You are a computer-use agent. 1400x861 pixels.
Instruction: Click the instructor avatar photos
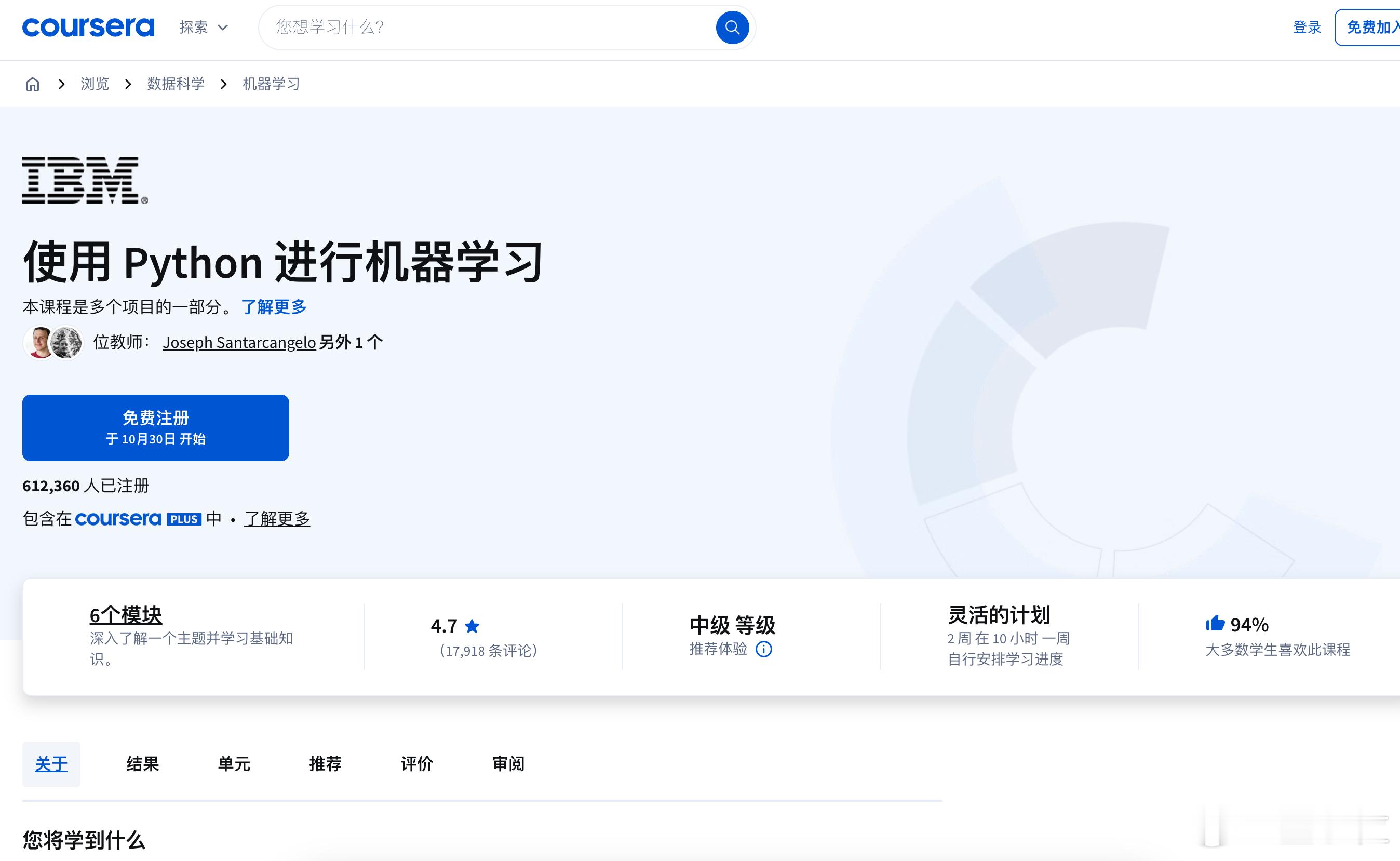click(53, 342)
